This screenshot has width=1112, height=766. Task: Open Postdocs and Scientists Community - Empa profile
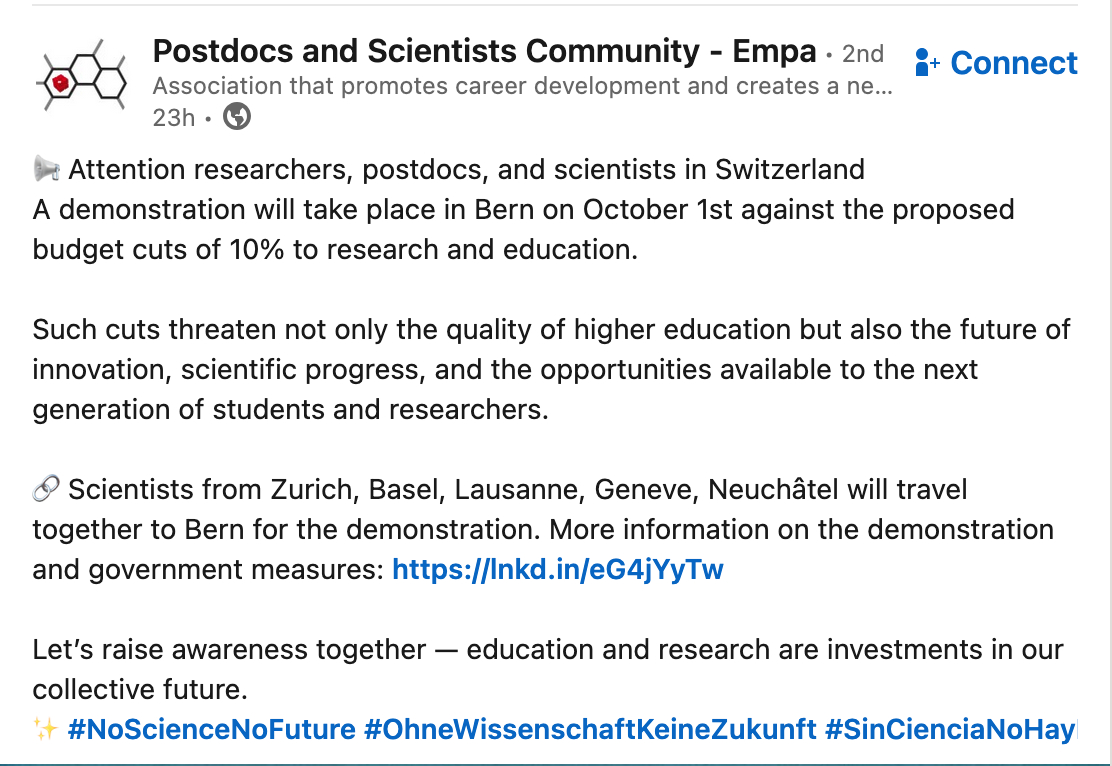484,50
